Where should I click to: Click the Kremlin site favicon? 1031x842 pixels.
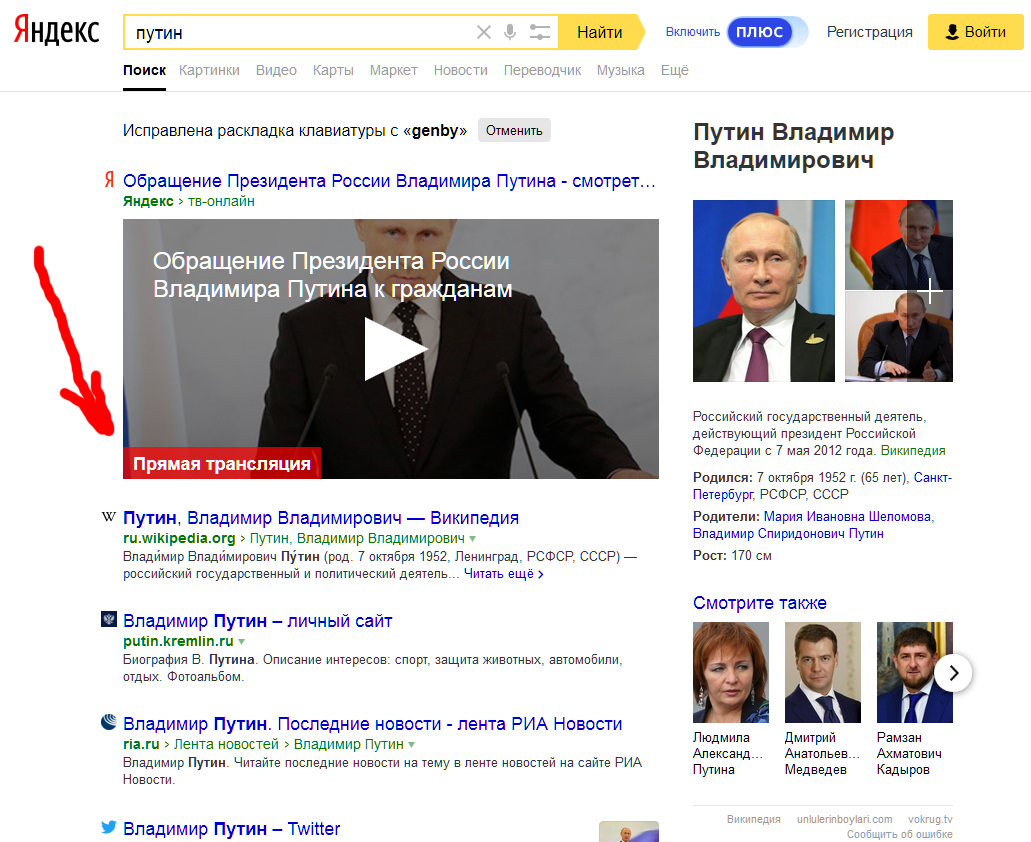(x=108, y=619)
